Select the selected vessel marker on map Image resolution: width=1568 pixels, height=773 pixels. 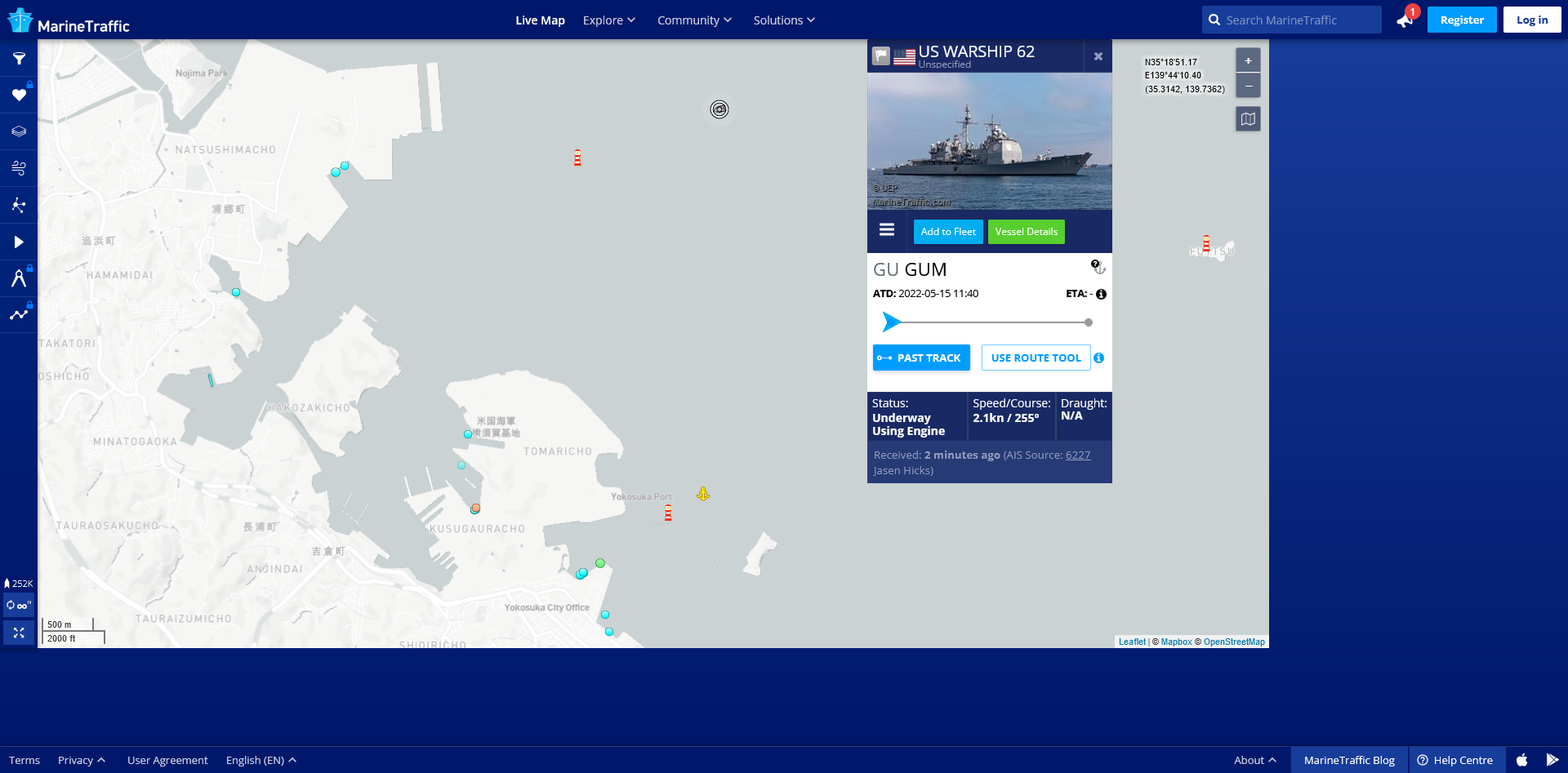pos(719,109)
